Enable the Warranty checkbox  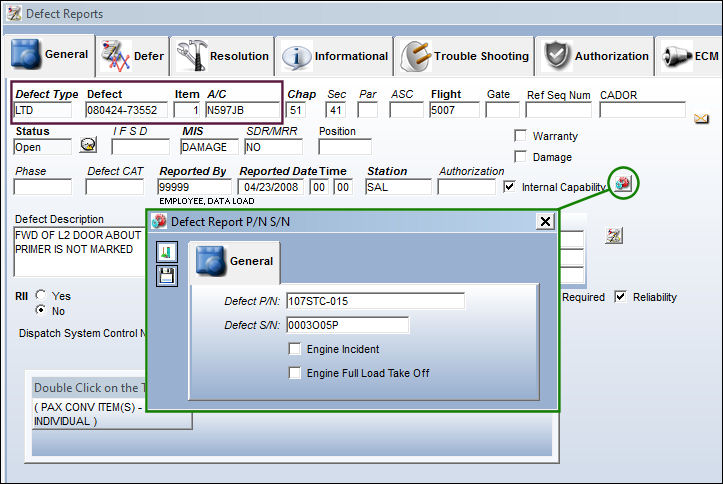pyautogui.click(x=520, y=136)
